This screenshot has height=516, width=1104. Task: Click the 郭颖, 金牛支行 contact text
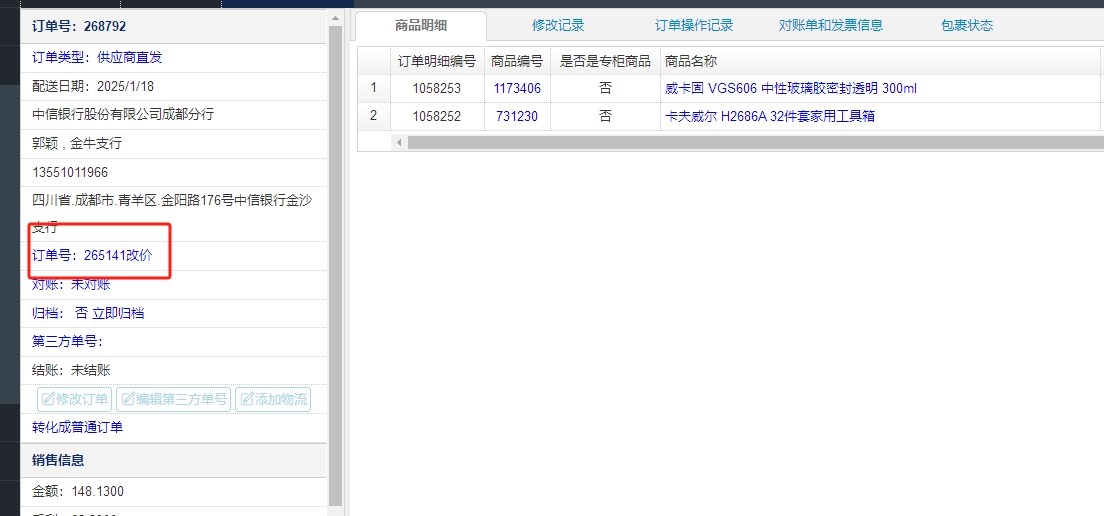point(77,144)
